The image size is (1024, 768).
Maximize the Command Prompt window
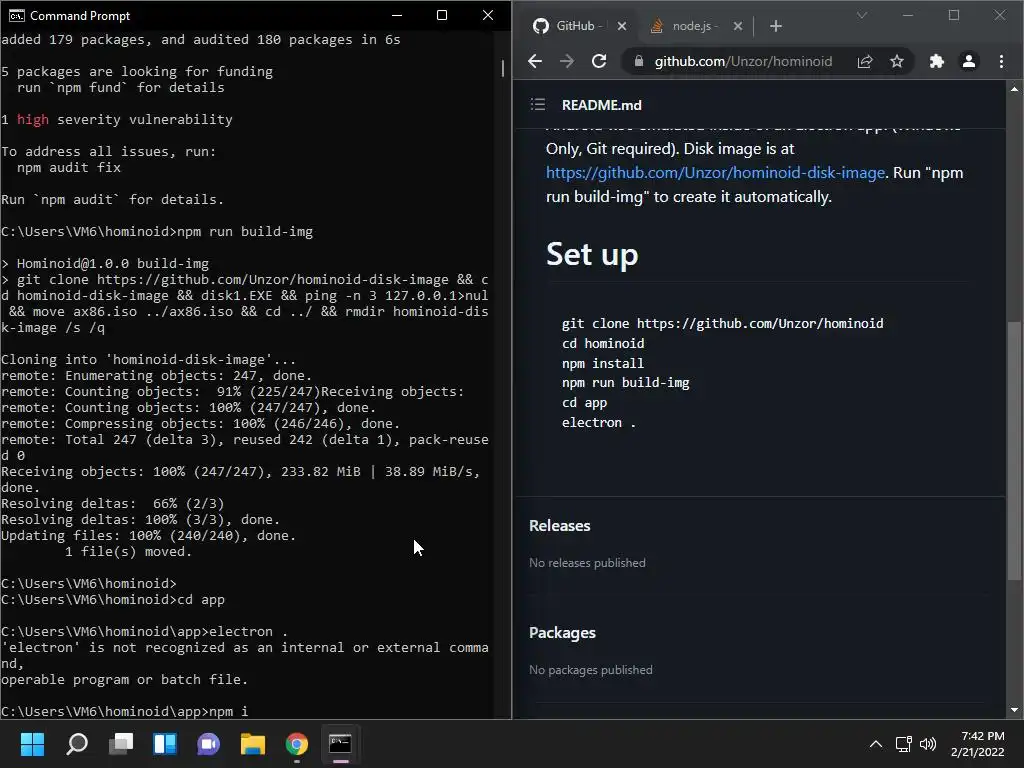(x=442, y=15)
